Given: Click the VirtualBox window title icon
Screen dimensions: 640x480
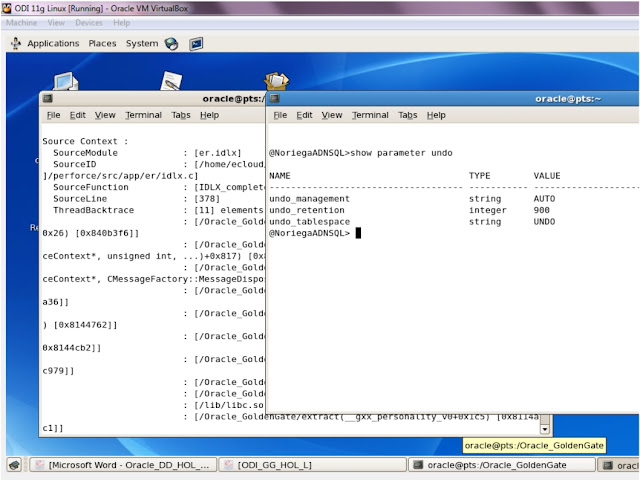Looking at the screenshot, I should [x=7, y=8].
